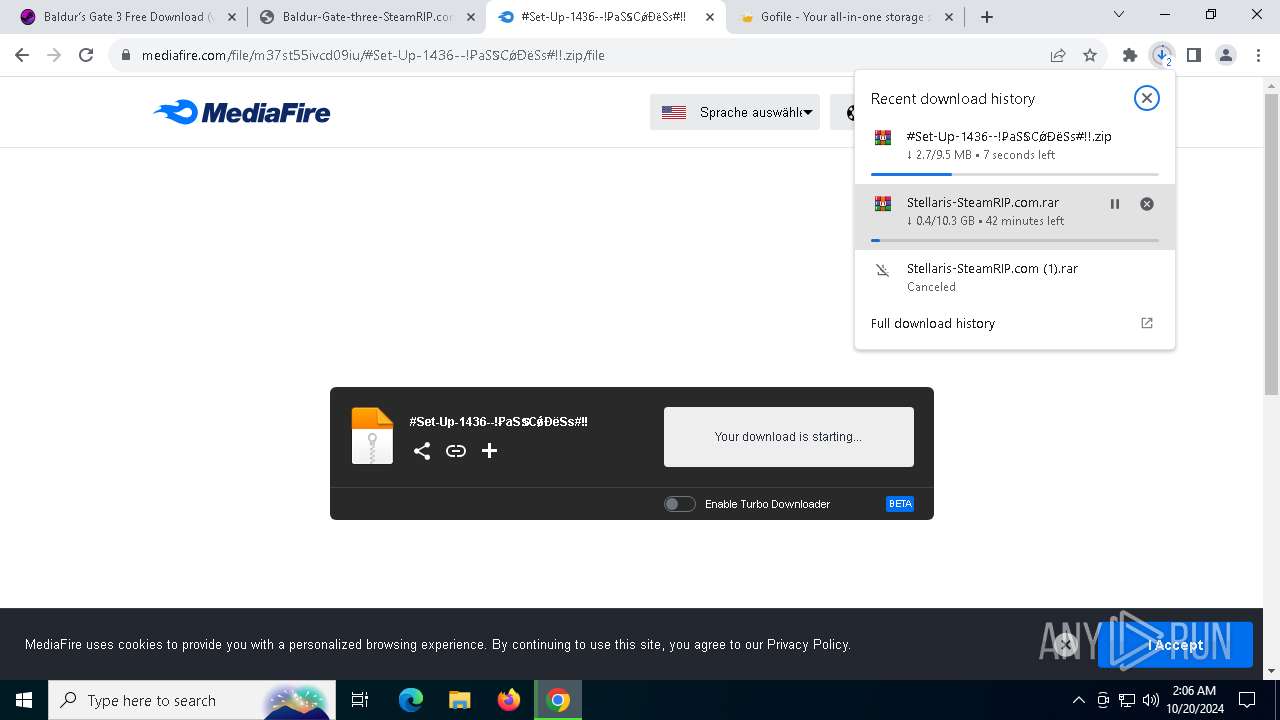This screenshot has height=720, width=1280.
Task: Show hidden system tray icons
Action: pyautogui.click(x=1078, y=700)
